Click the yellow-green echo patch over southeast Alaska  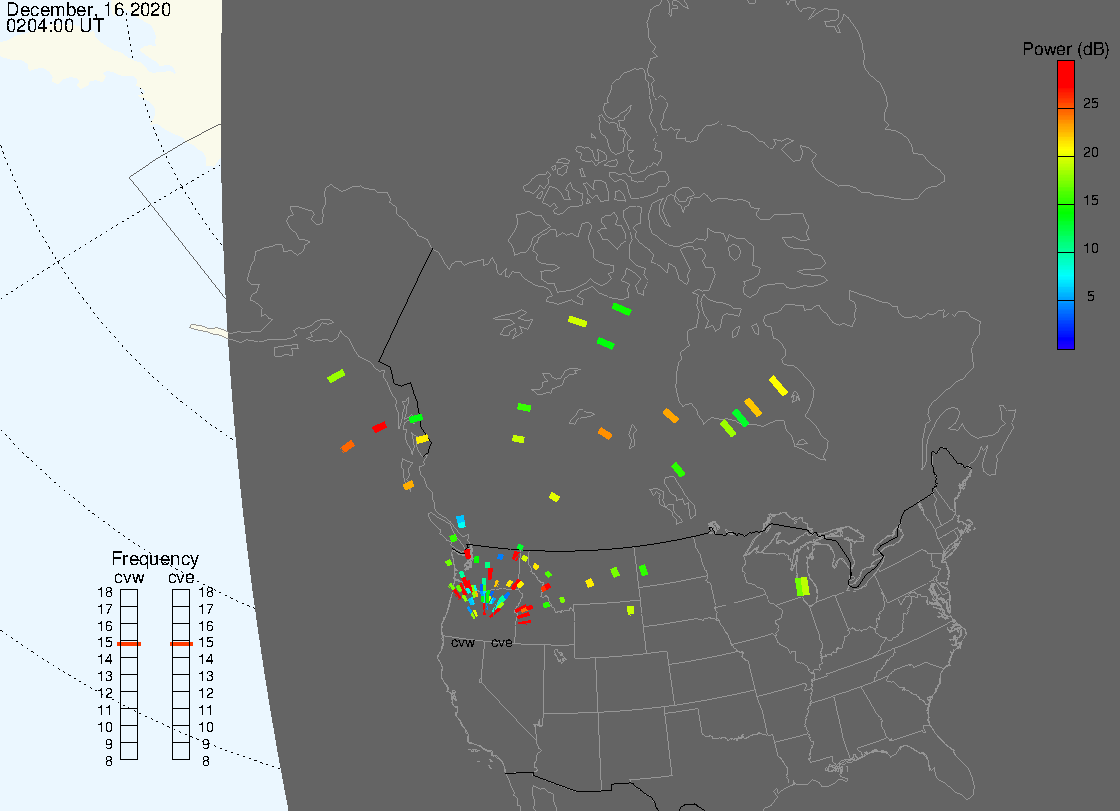pyautogui.click(x=336, y=376)
